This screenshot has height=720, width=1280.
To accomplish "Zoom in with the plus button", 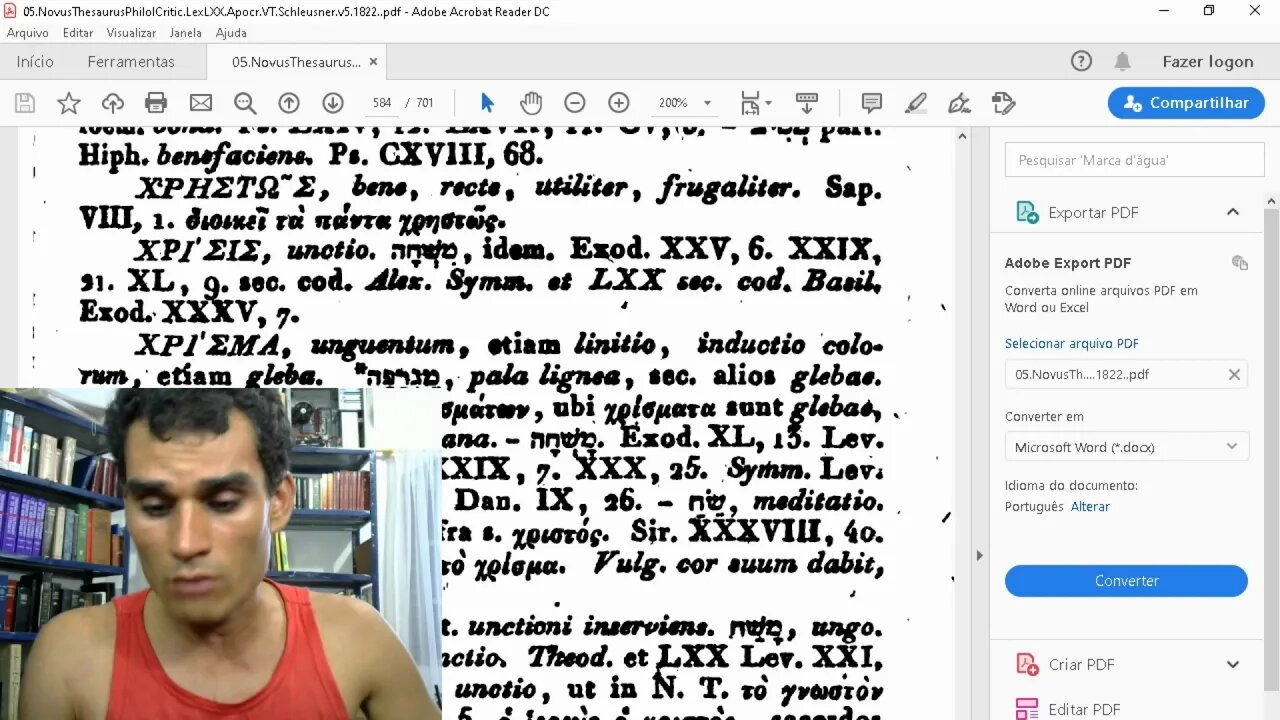I will (619, 103).
